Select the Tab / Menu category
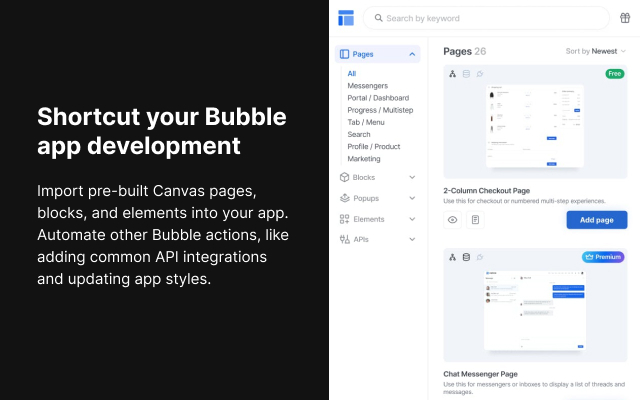 tap(366, 122)
